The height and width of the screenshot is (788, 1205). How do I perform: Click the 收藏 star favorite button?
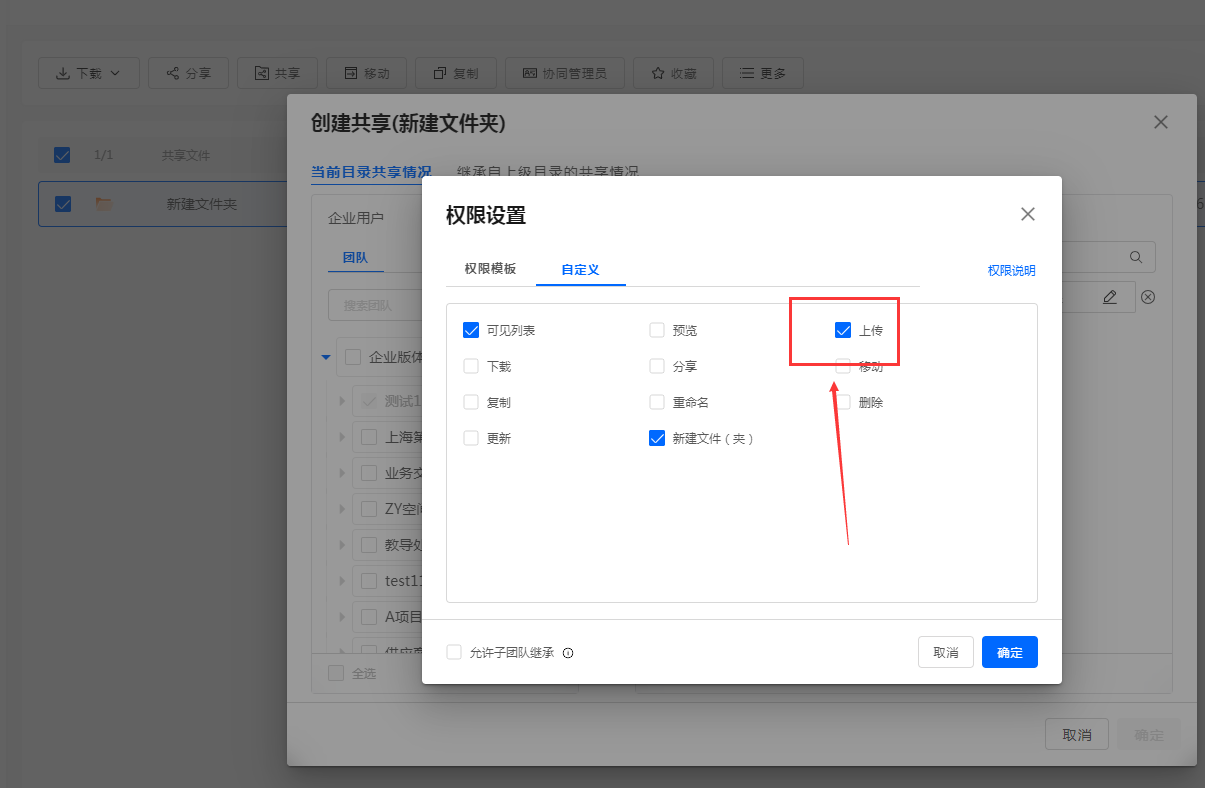click(673, 73)
